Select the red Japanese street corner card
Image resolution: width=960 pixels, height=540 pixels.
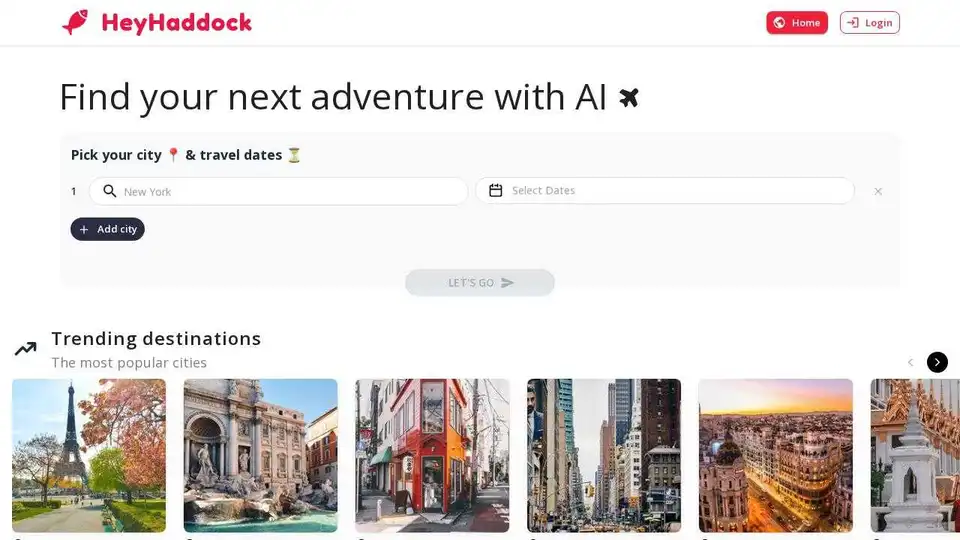pyautogui.click(x=432, y=456)
